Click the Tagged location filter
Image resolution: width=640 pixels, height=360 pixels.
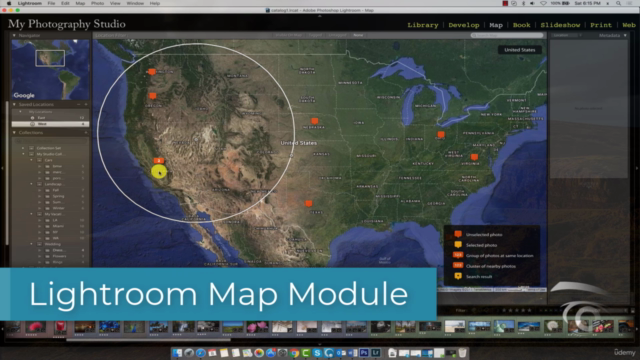pyautogui.click(x=315, y=35)
